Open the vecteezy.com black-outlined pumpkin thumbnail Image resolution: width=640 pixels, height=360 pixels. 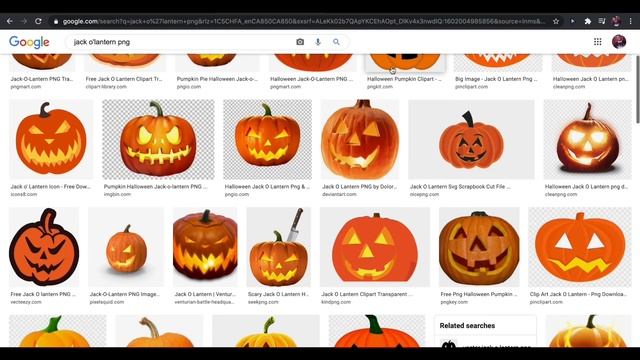point(44,247)
